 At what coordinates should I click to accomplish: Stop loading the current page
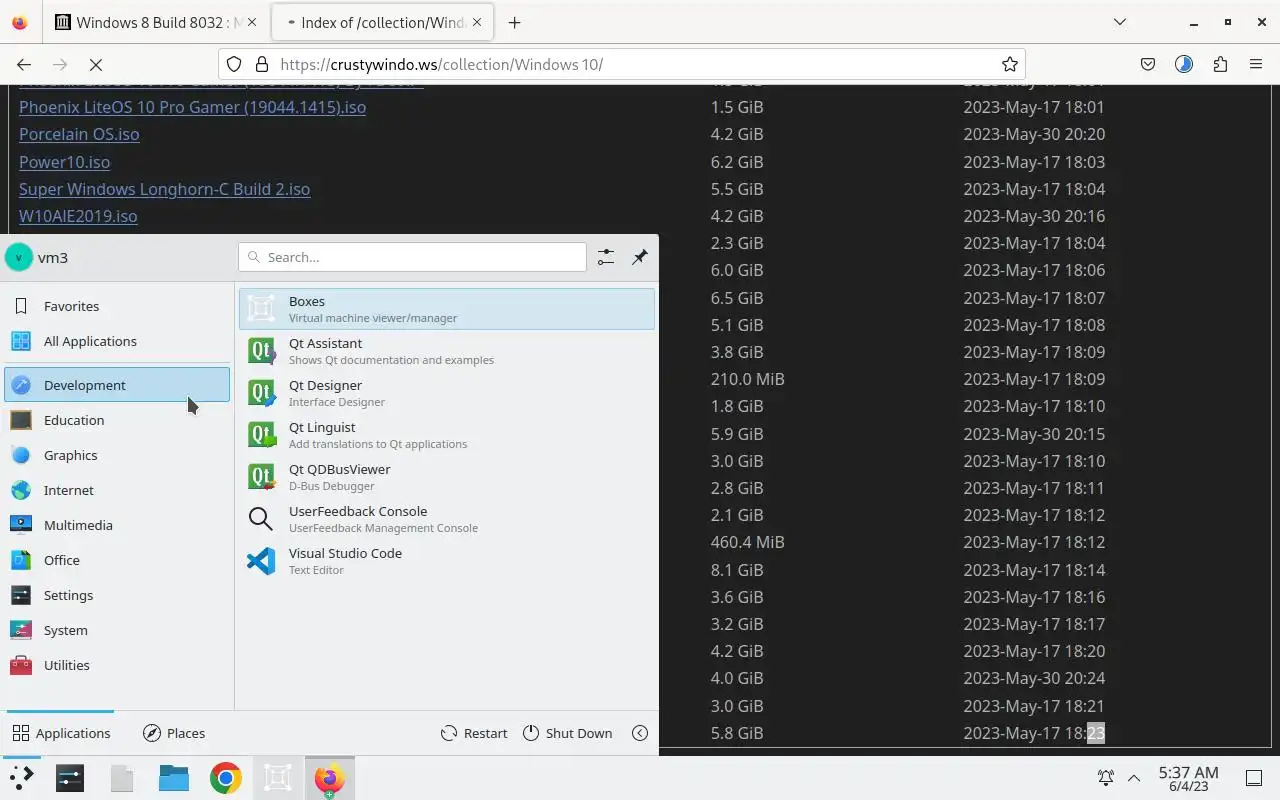click(96, 64)
